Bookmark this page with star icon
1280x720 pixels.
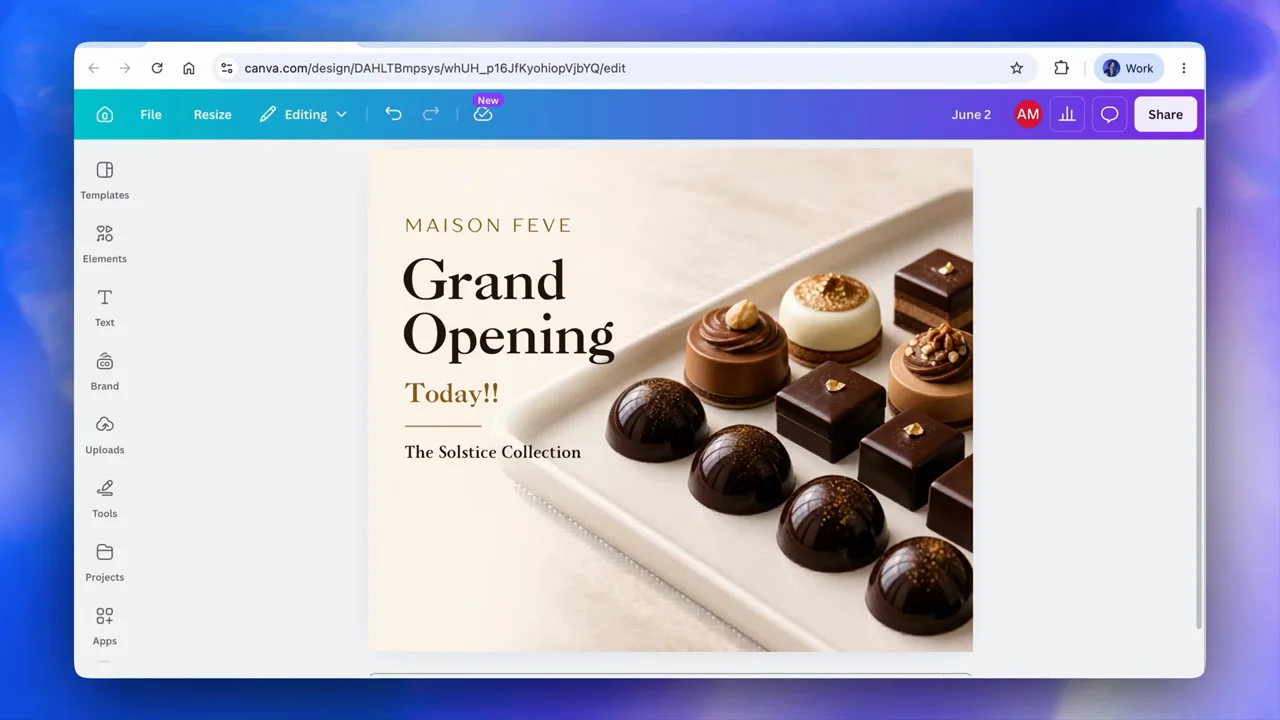(1017, 68)
